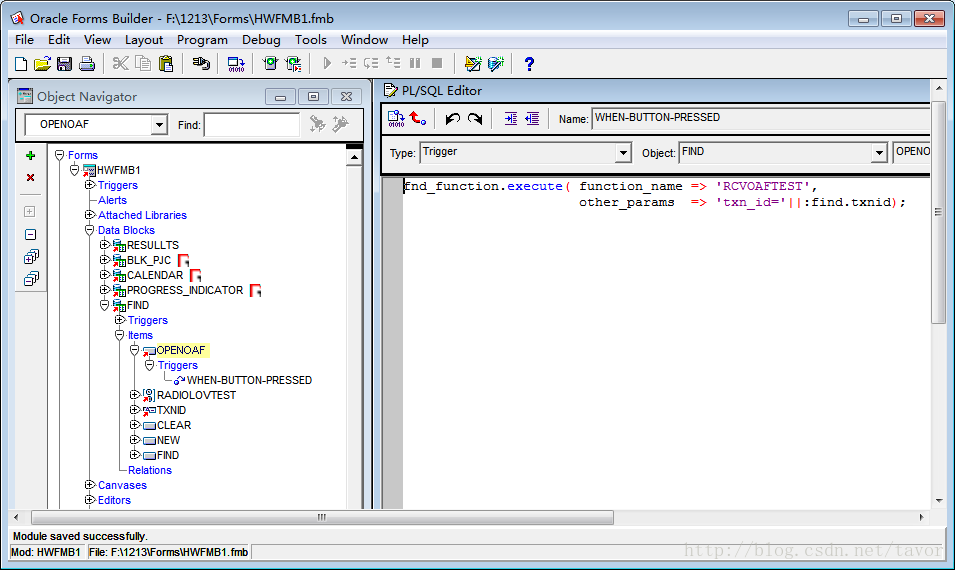955x570 pixels.
Task: Click the trigger Name field
Action: point(761,118)
